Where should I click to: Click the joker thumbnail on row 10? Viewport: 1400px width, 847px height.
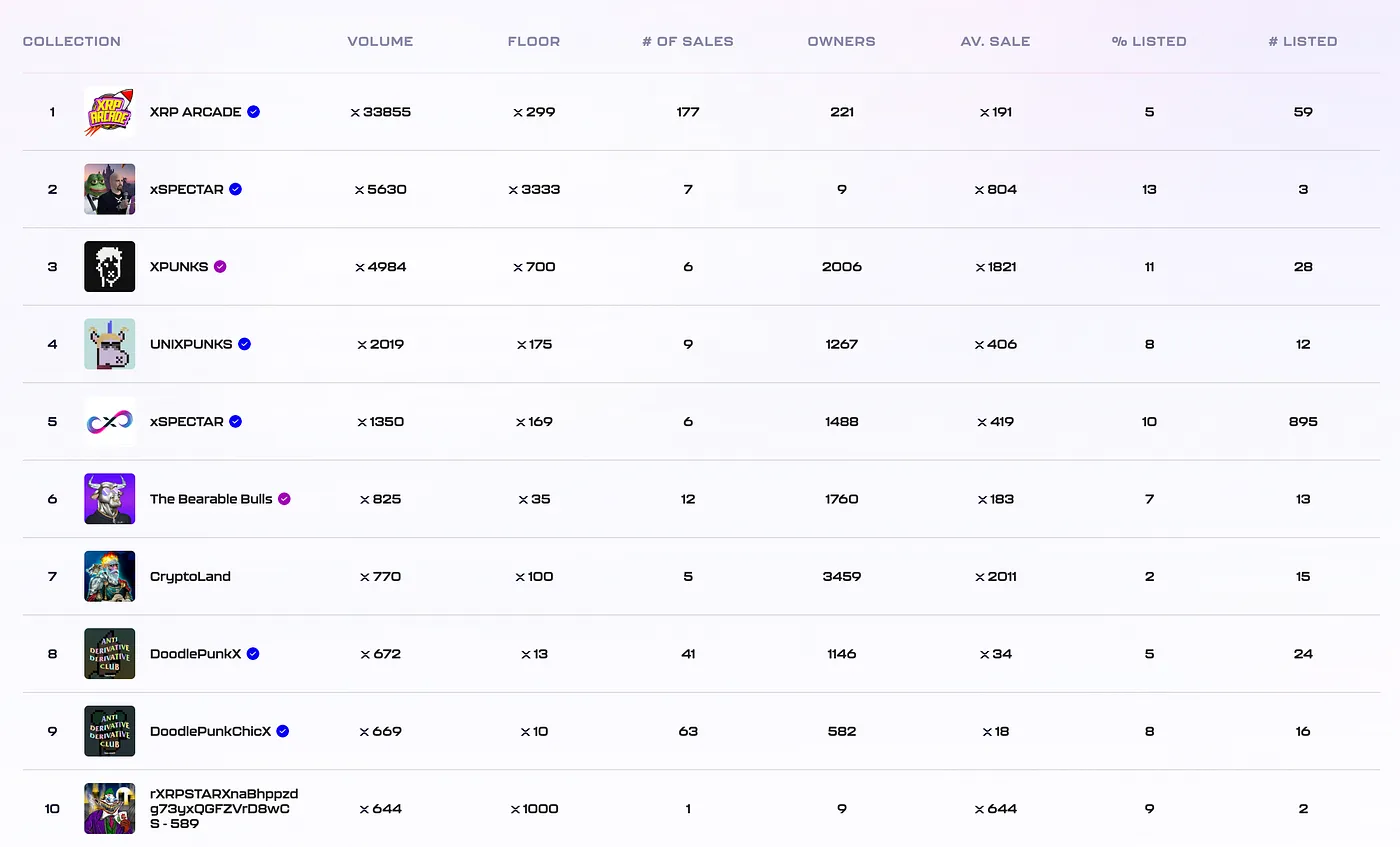pyautogui.click(x=109, y=808)
